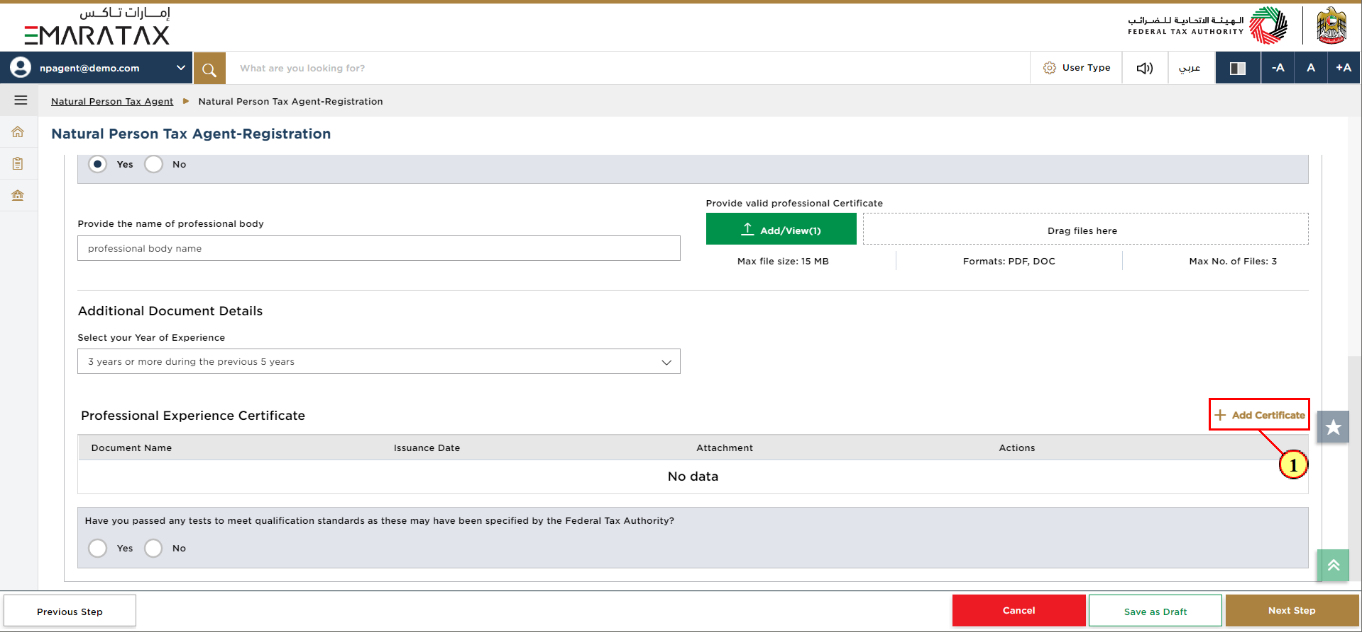
Task: Click the UAE emblem icon
Action: (1331, 26)
